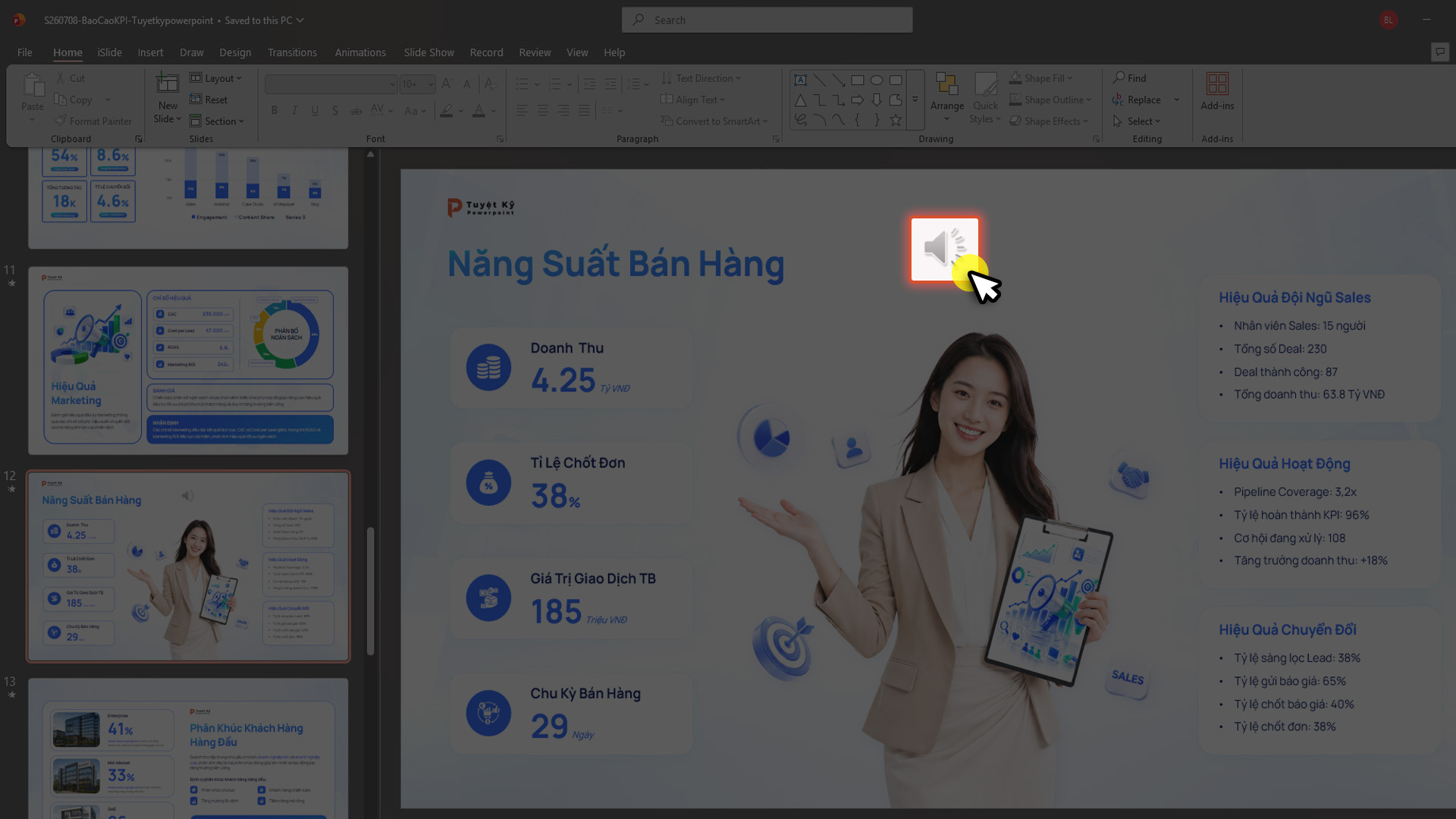
Task: Expand the Layout dropdown
Action: (216, 78)
